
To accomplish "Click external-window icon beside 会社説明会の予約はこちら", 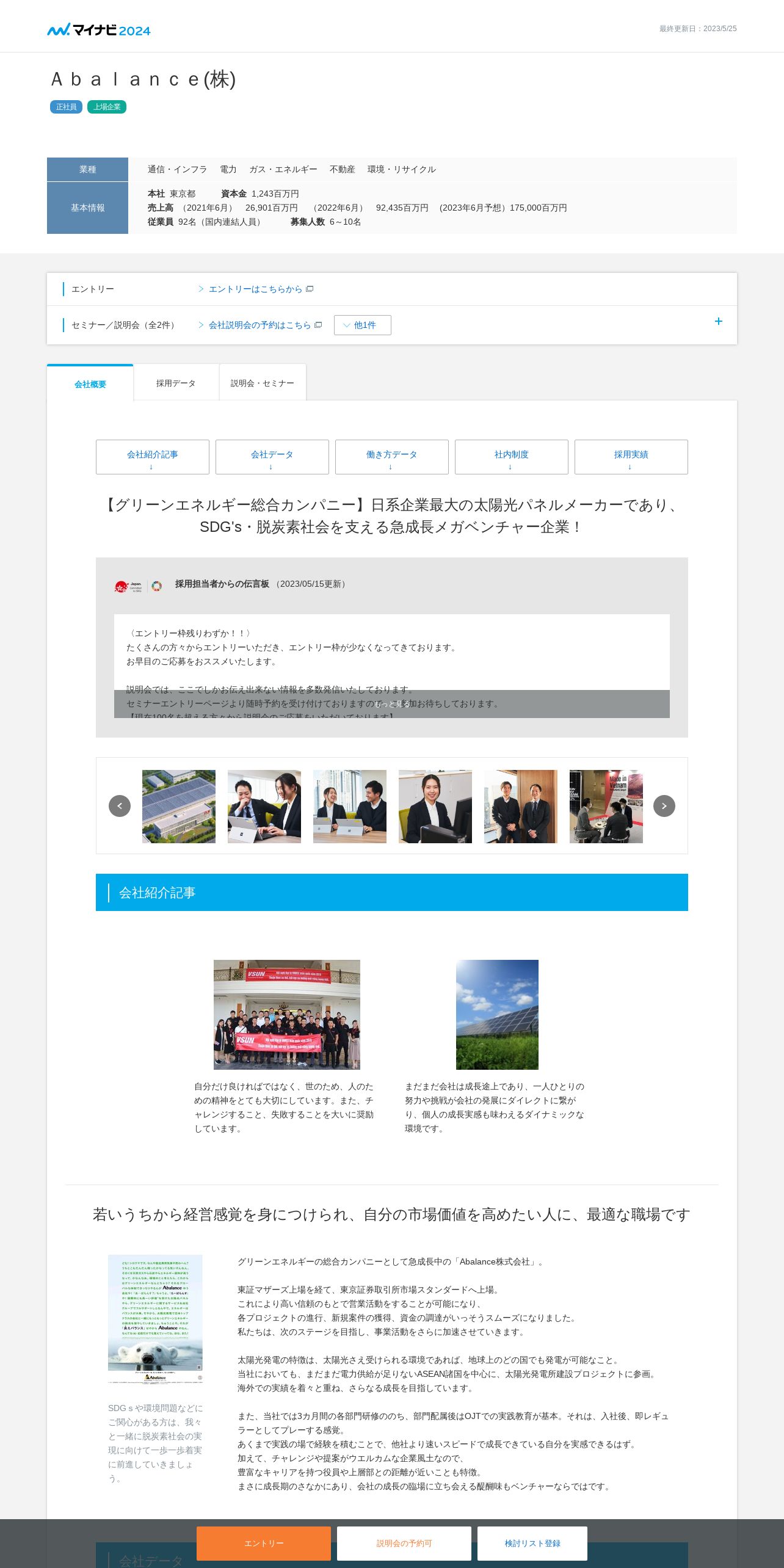I will coord(318,325).
